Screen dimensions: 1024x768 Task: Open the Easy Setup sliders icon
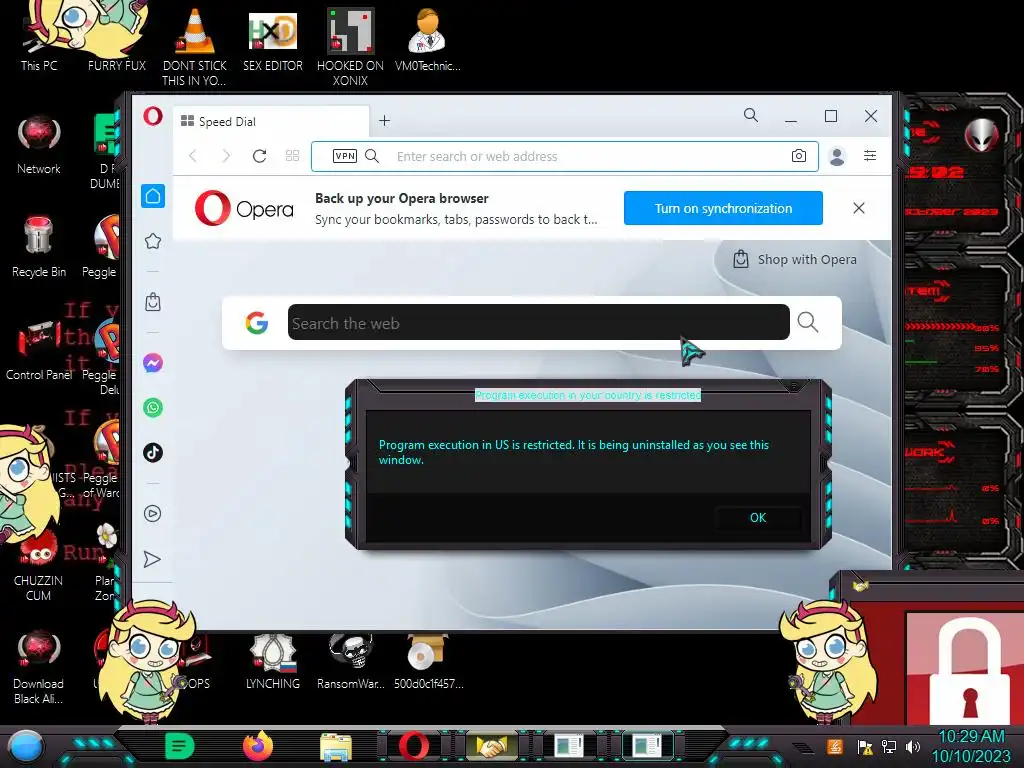pyautogui.click(x=870, y=155)
